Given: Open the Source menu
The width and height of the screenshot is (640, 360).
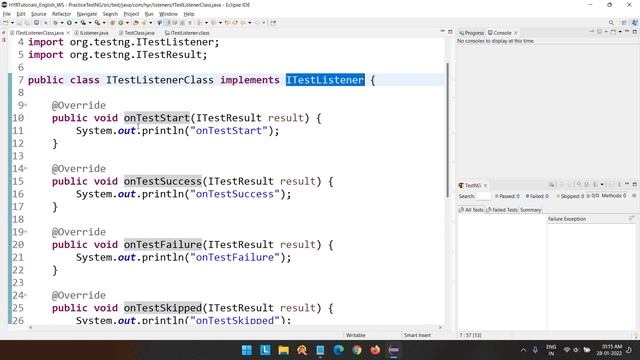Looking at the screenshot, I should click(39, 14).
